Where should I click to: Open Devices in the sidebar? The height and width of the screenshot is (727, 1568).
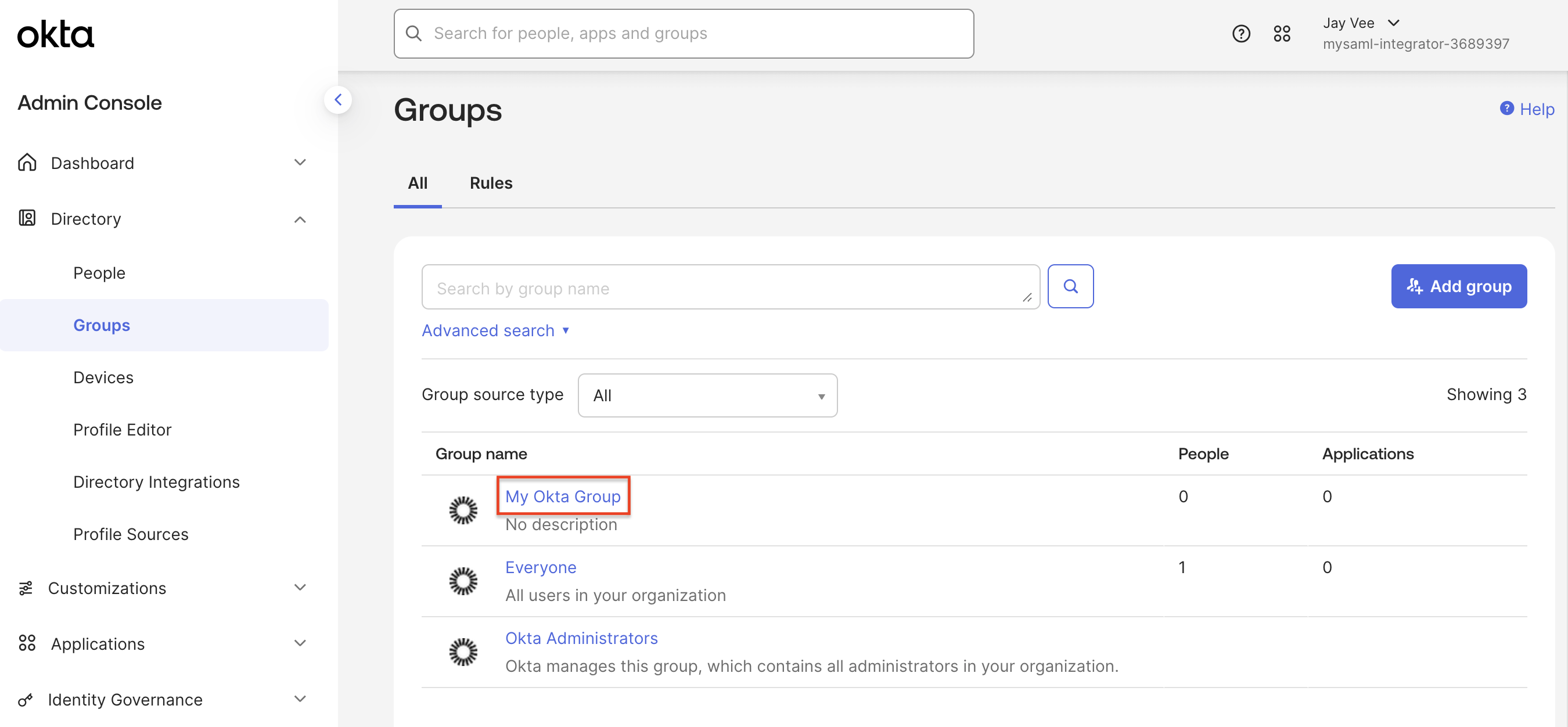click(x=103, y=377)
